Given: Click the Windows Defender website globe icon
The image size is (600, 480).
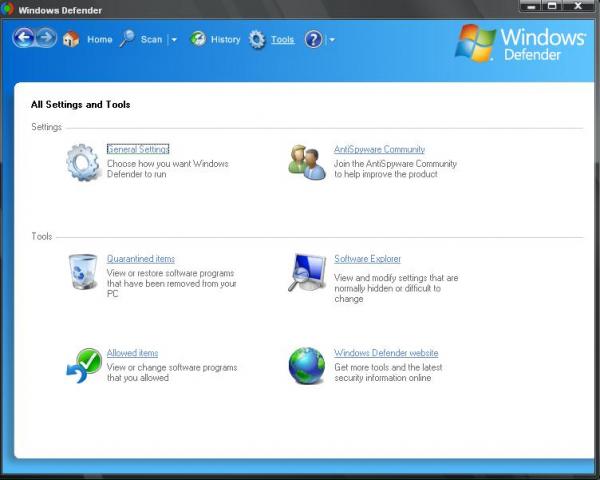Looking at the screenshot, I should [307, 366].
